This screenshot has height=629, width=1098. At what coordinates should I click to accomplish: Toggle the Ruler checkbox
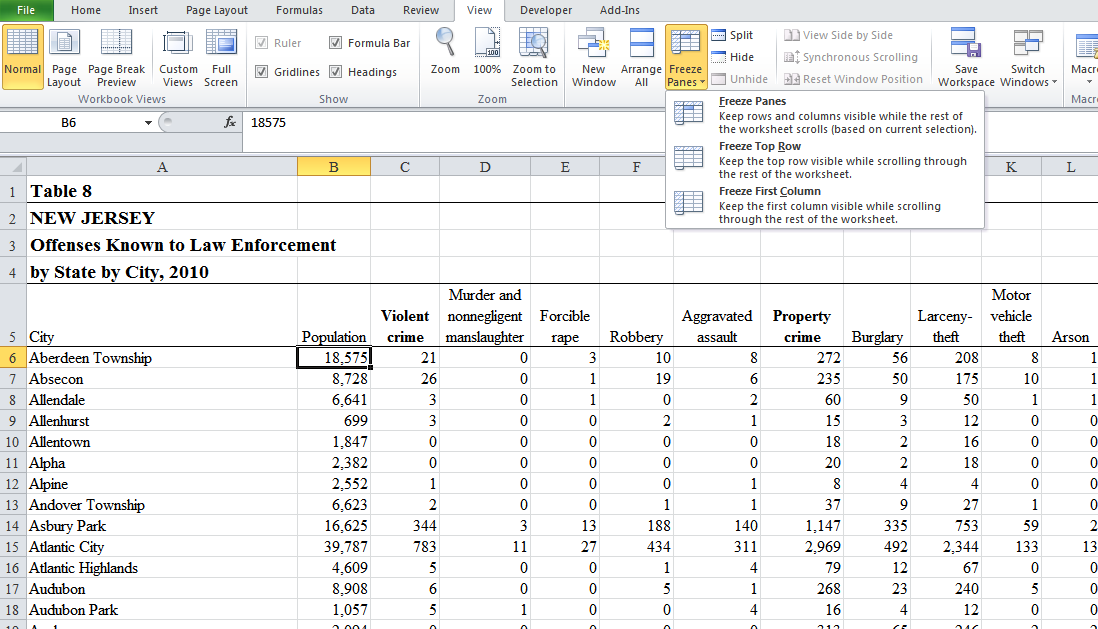(x=262, y=42)
